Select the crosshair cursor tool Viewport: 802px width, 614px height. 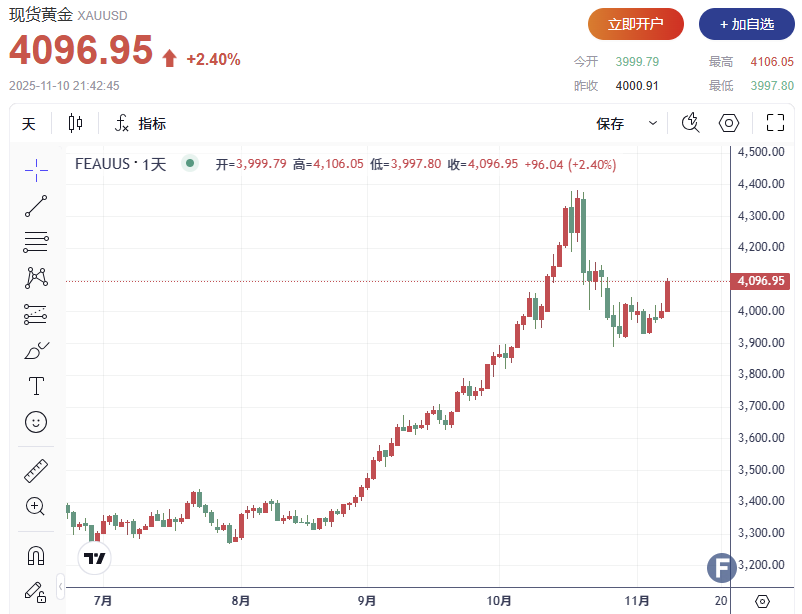pos(36,169)
